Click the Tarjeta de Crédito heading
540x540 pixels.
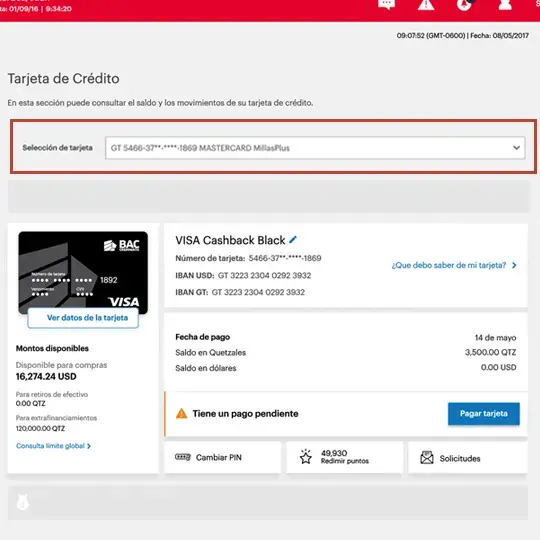click(63, 79)
